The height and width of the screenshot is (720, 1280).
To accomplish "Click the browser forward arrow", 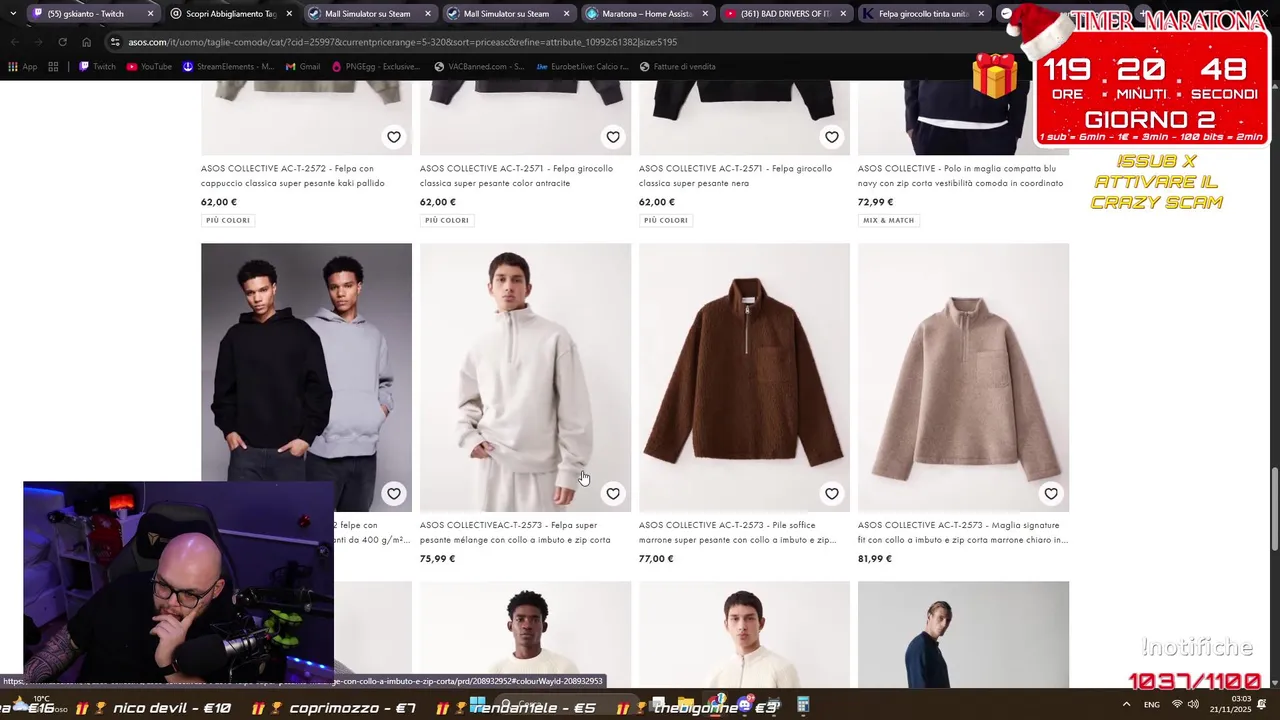I will (x=39, y=42).
